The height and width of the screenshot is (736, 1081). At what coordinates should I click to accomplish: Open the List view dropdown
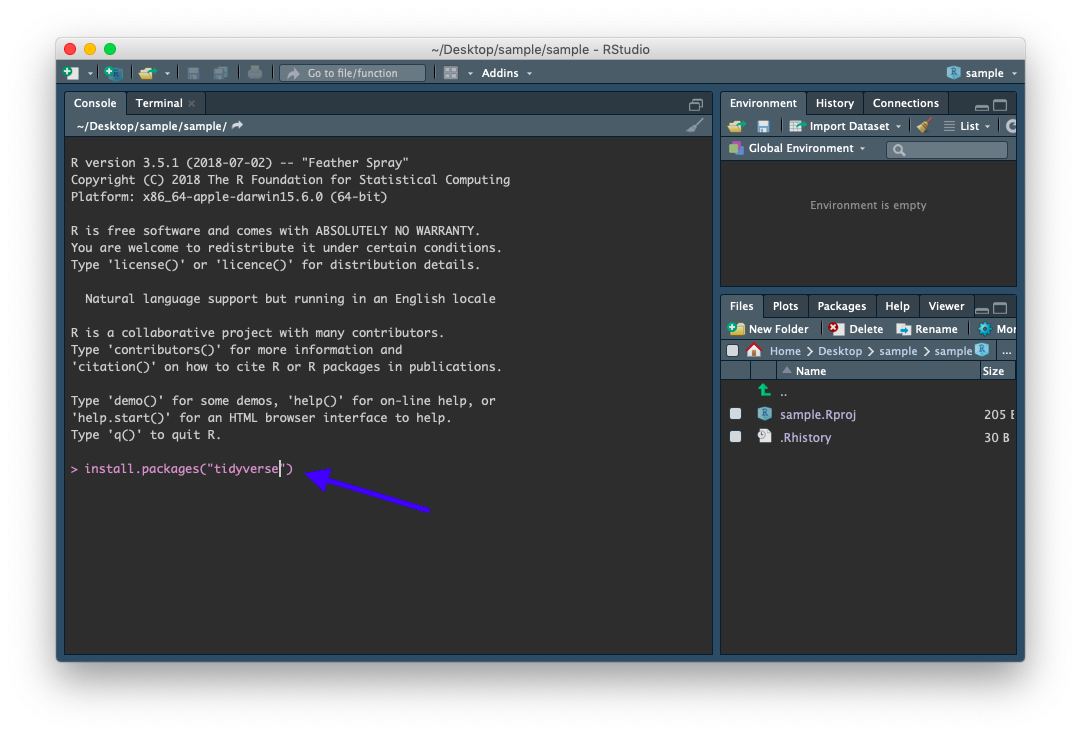coord(967,126)
